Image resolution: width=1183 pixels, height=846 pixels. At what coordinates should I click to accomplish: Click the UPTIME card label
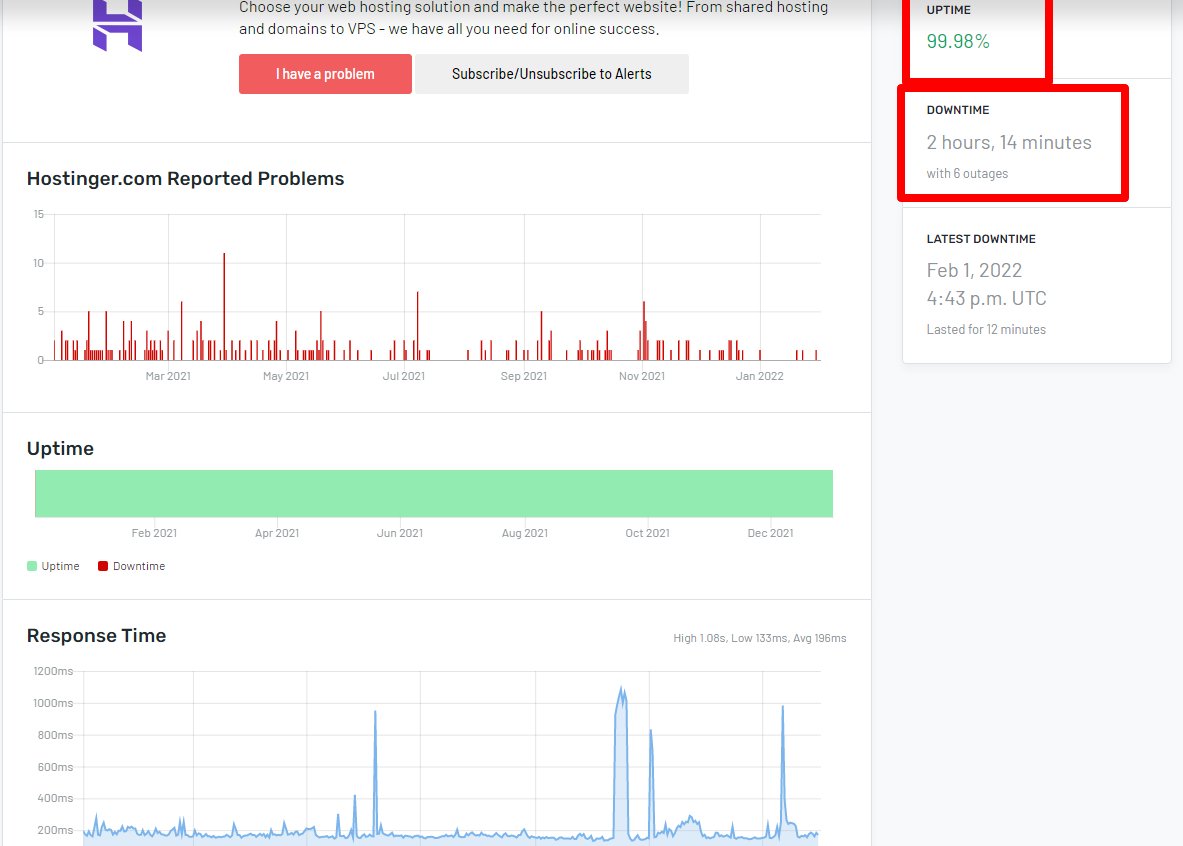click(x=948, y=10)
